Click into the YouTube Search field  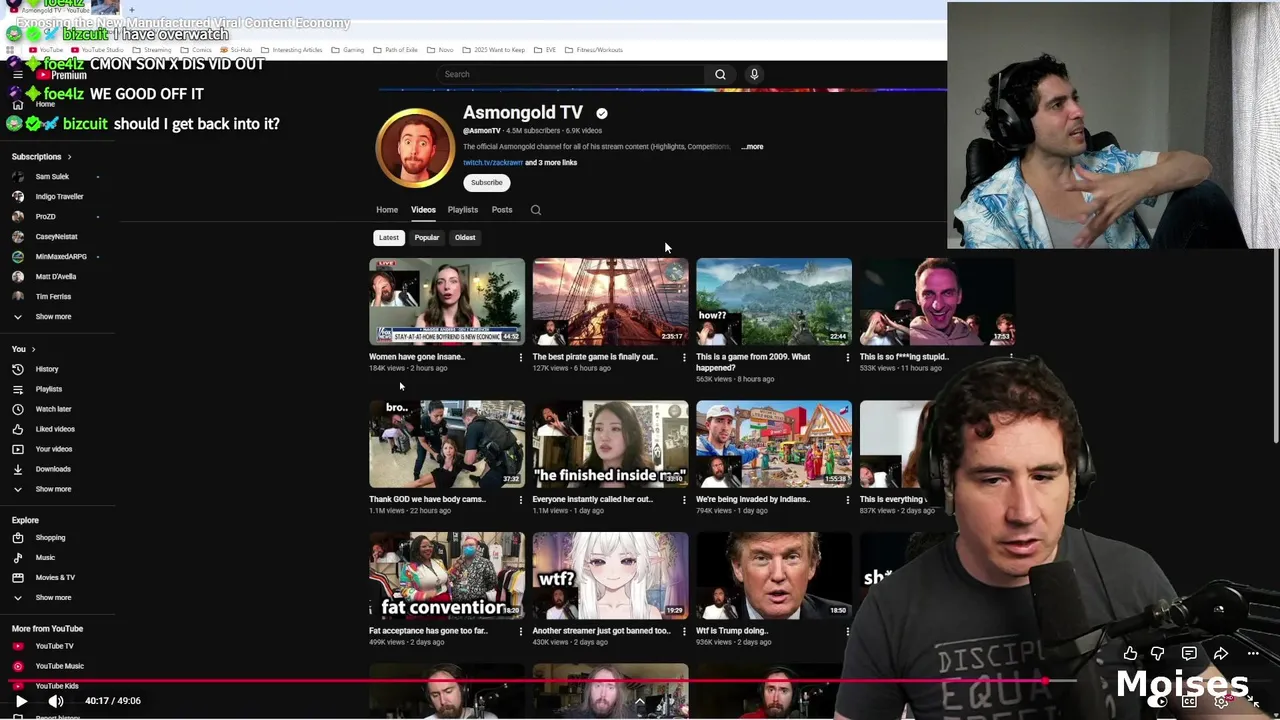click(x=570, y=74)
